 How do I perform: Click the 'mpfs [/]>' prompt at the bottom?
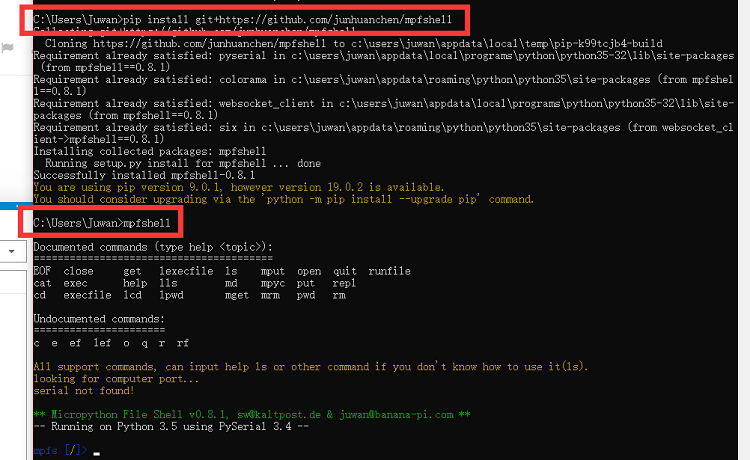click(x=60, y=450)
